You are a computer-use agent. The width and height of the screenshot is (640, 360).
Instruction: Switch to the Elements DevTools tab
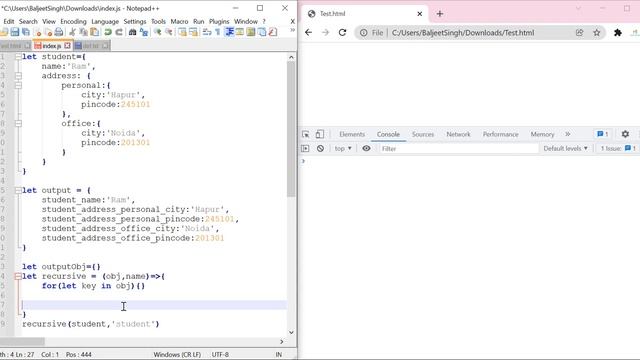(x=352, y=134)
